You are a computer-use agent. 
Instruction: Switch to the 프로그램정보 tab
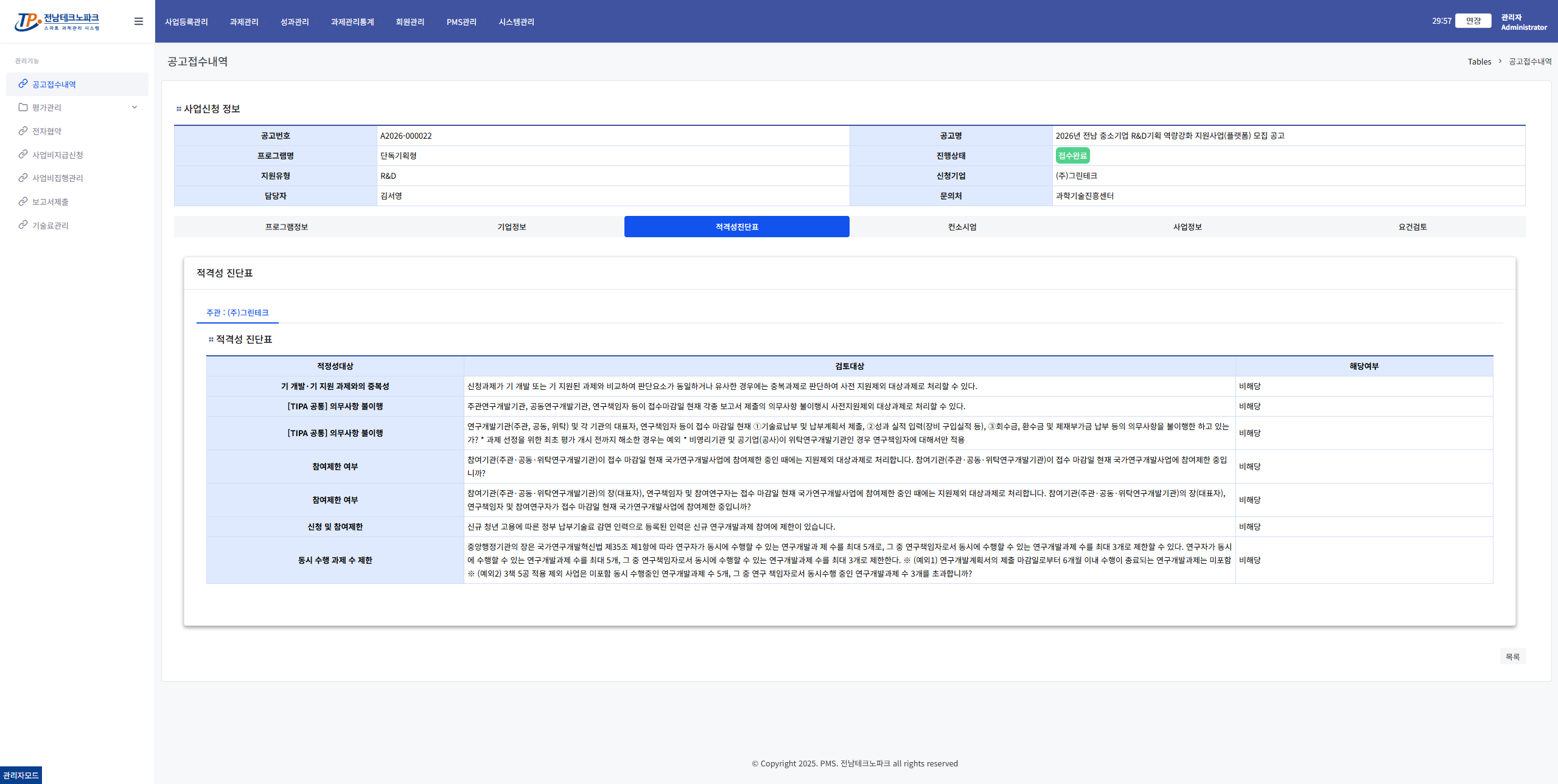point(287,227)
